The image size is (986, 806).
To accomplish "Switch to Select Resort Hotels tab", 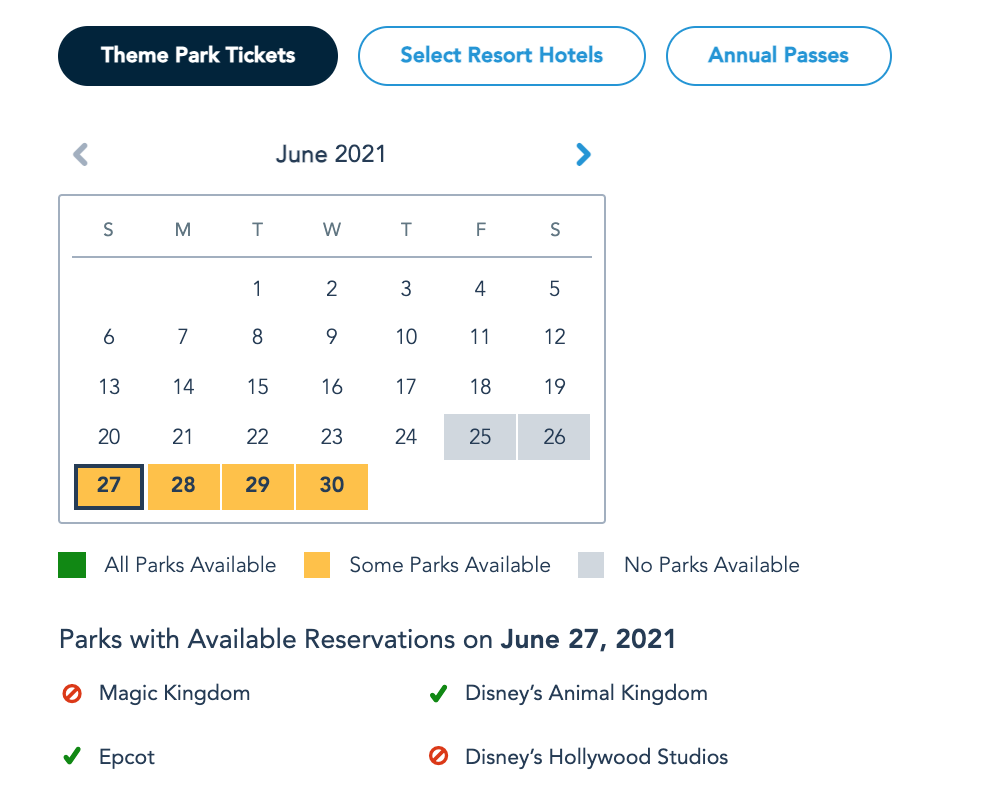I will tap(501, 55).
